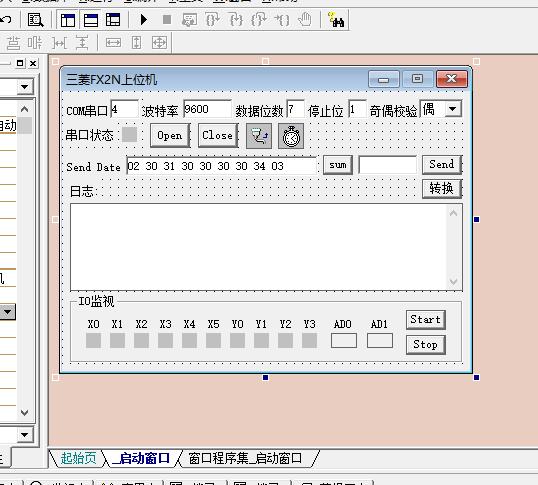
Task: Click the same height sizing icon
Action: [137, 43]
